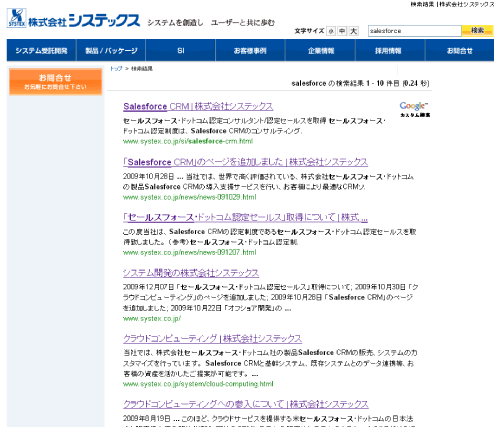Open クラウドコンピューティング | 株式会社システックス result
Screen dimensions: 500x427
click(212, 338)
